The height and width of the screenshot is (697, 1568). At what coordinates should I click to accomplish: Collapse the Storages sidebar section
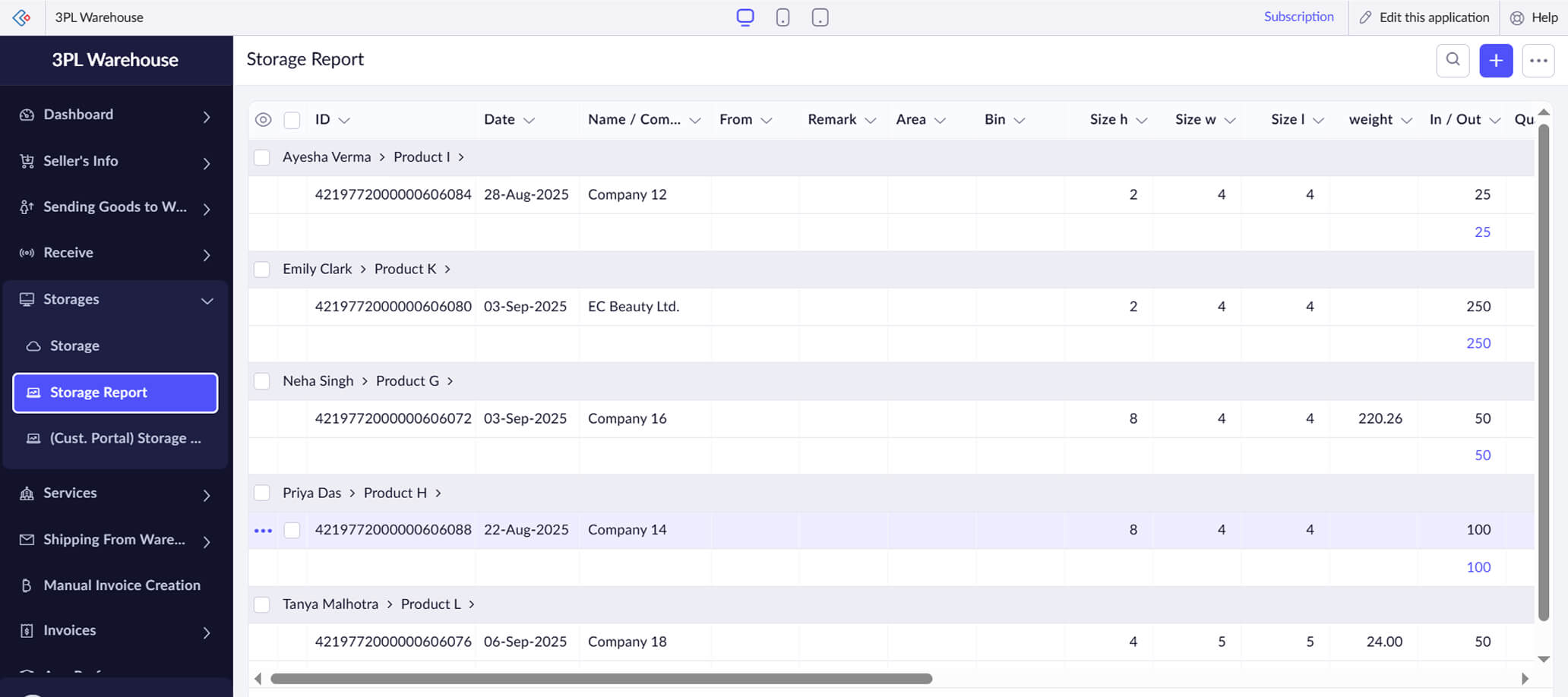click(x=207, y=301)
